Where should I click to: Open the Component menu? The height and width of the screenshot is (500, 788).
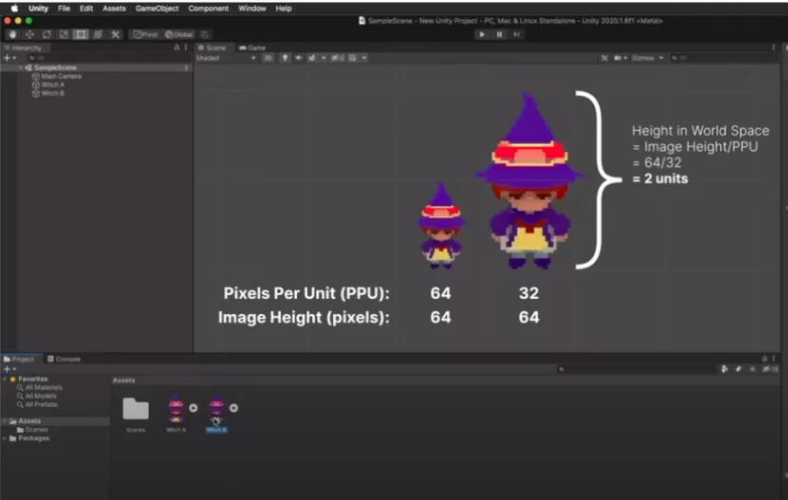(208, 9)
